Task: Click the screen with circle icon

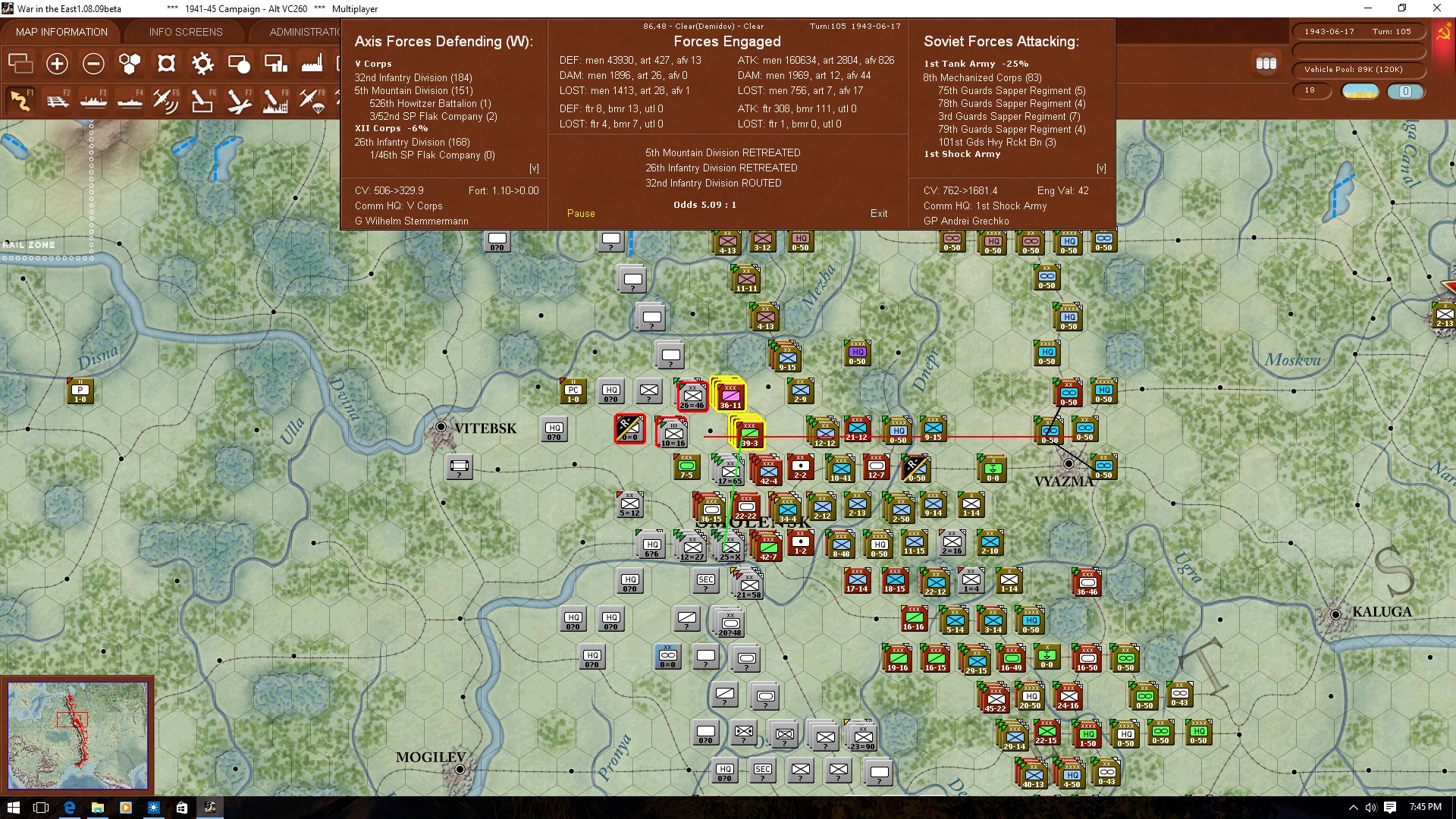Action: coord(239,64)
